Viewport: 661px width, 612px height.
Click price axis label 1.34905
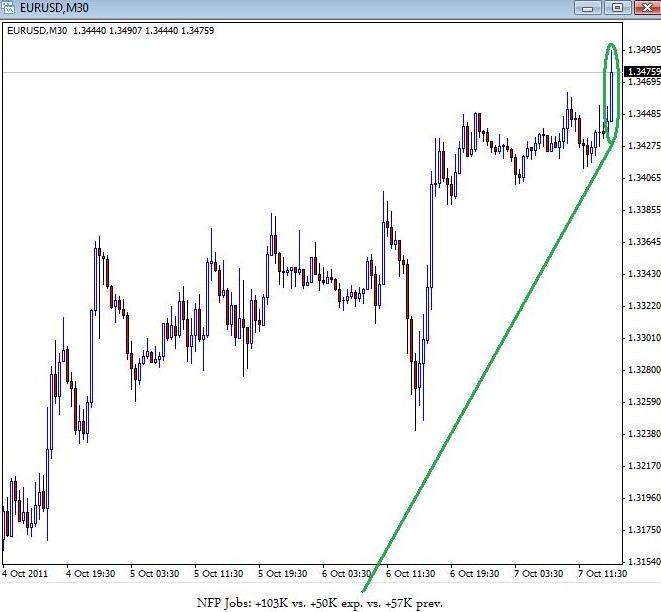[x=644, y=50]
